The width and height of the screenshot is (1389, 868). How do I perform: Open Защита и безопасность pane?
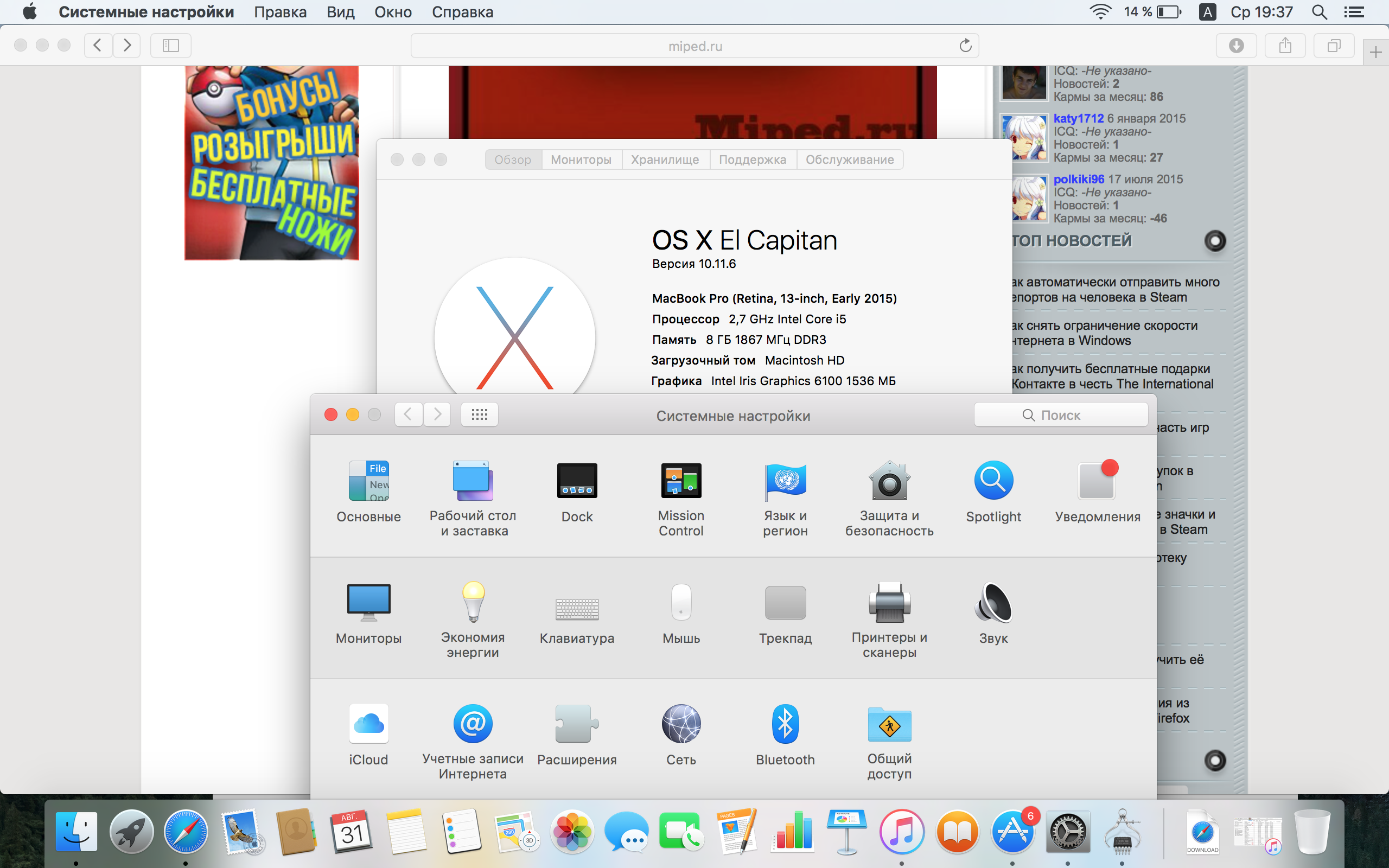[889, 499]
